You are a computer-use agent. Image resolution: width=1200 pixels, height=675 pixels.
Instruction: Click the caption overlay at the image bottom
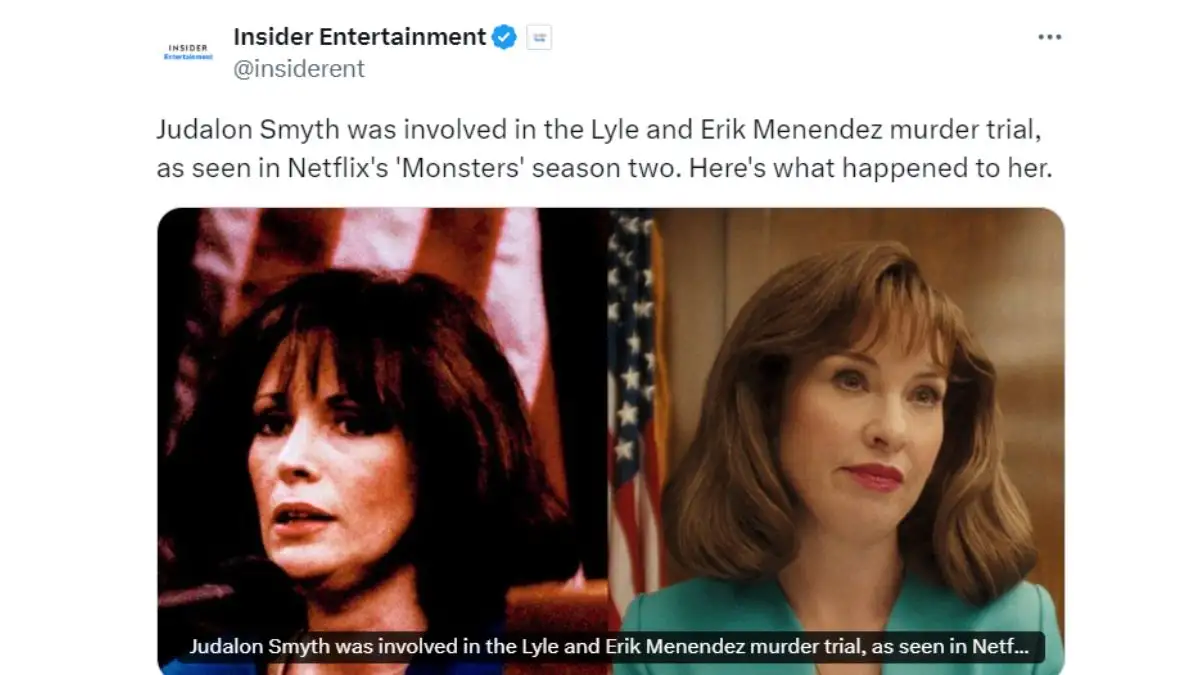[610, 647]
